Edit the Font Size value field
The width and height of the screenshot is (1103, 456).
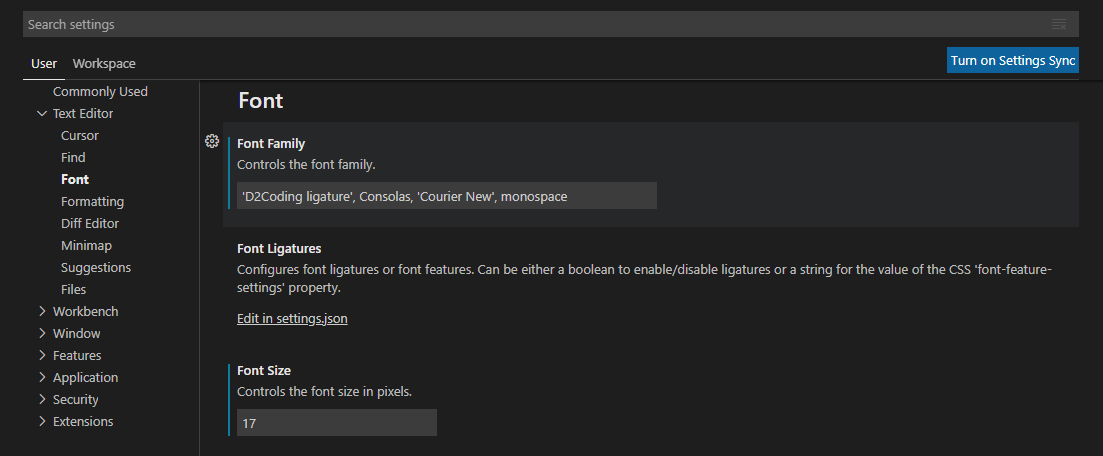pyautogui.click(x=337, y=422)
